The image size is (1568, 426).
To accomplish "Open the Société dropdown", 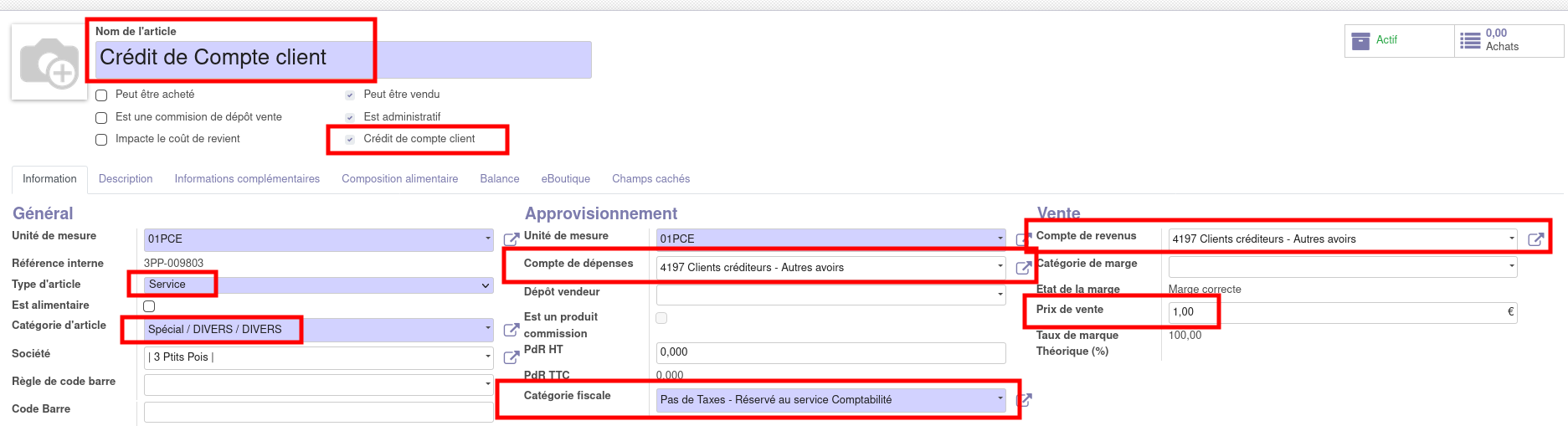I will 318,357.
